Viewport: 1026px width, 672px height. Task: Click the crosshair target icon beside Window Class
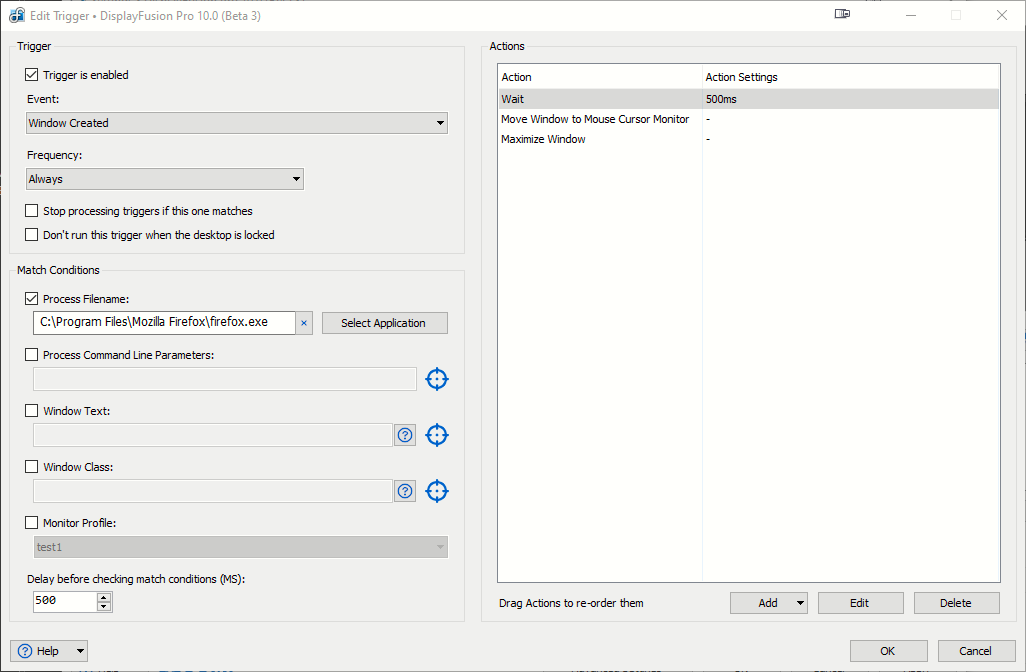[x=437, y=491]
